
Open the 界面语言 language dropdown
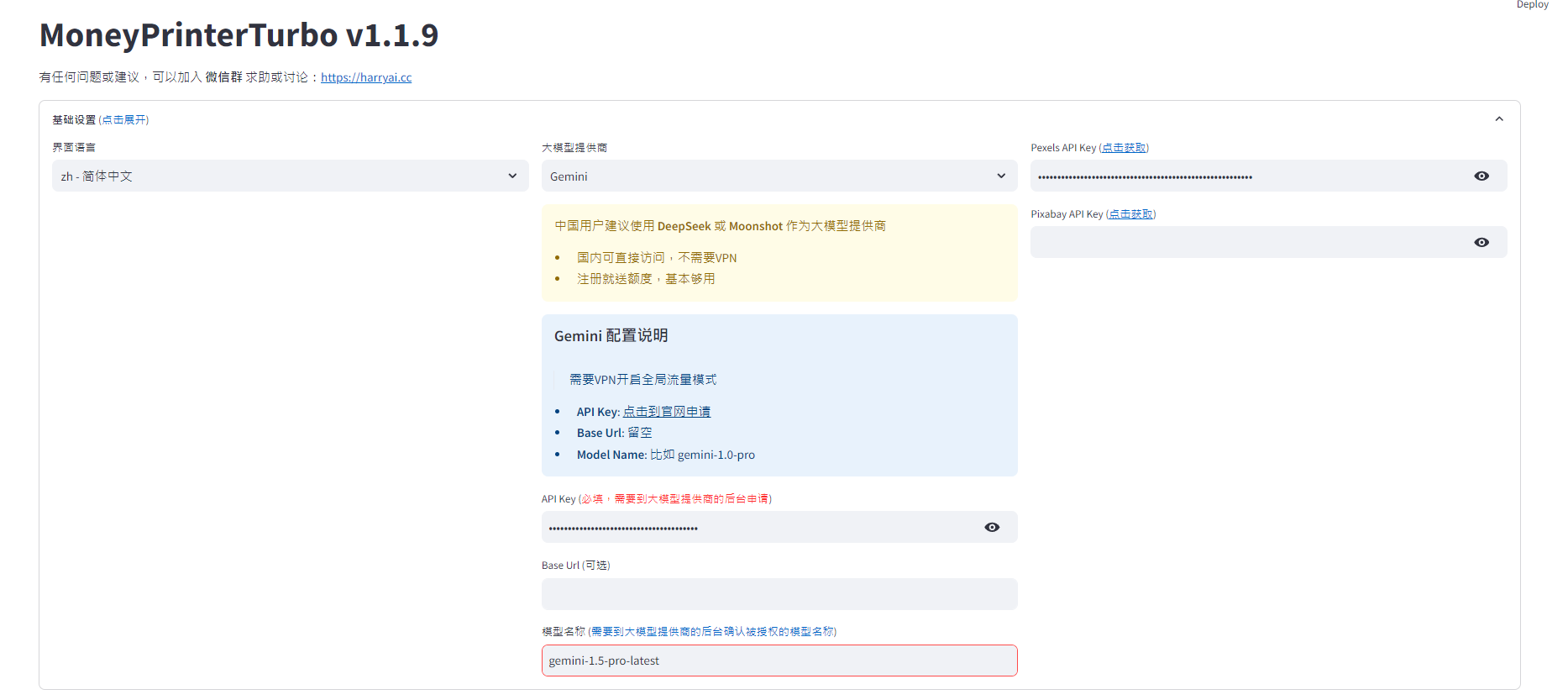(x=291, y=176)
